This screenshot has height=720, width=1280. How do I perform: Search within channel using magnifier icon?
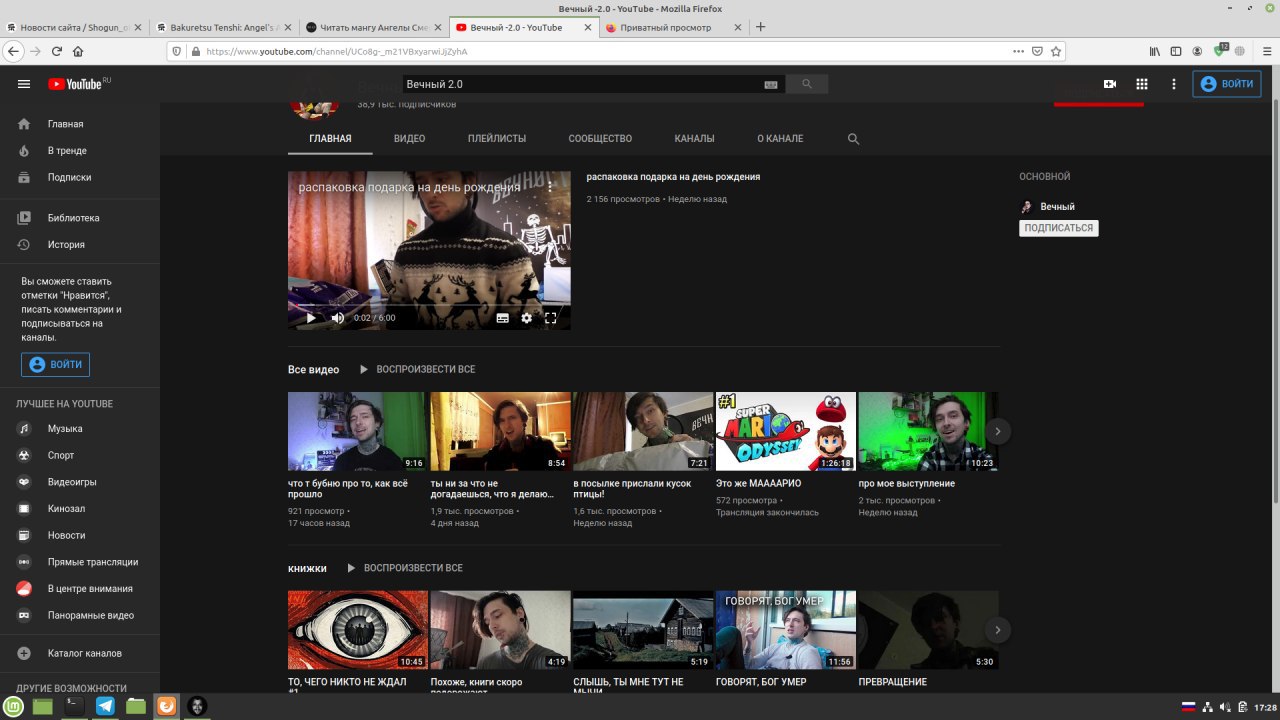tap(853, 139)
